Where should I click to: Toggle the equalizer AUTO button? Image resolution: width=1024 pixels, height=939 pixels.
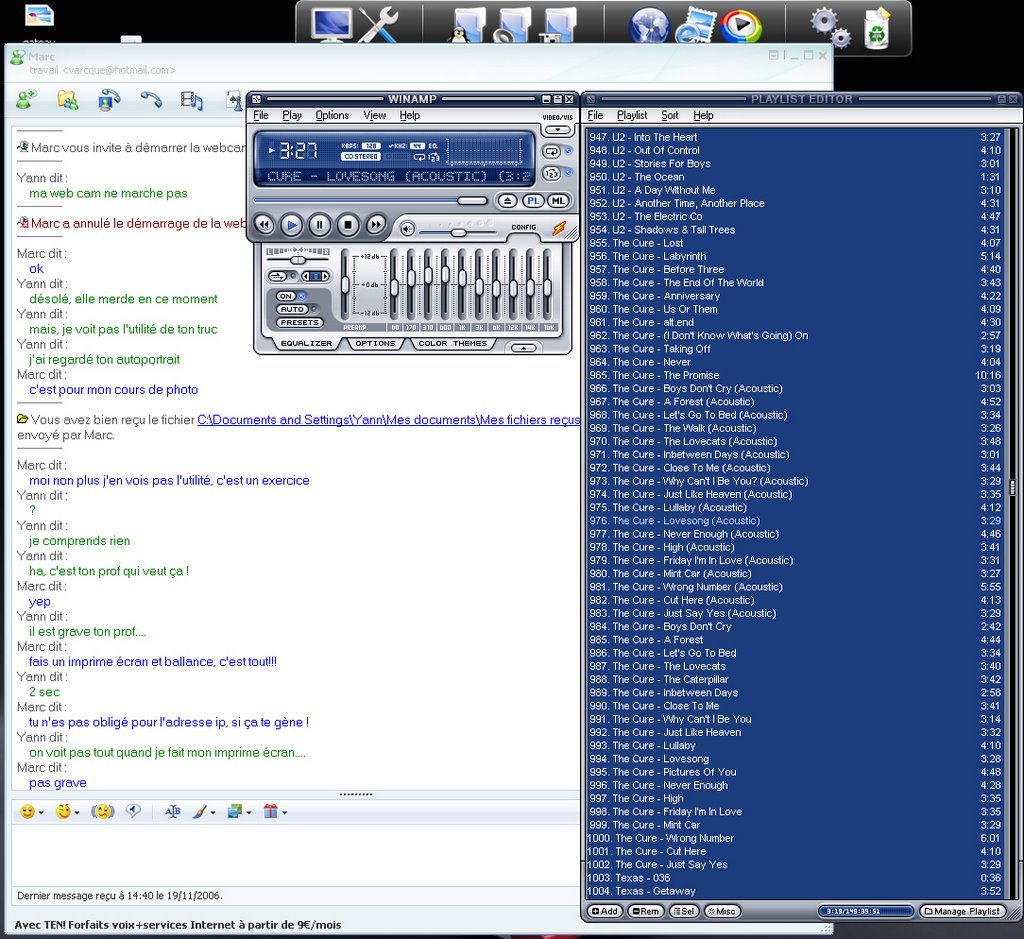(291, 310)
